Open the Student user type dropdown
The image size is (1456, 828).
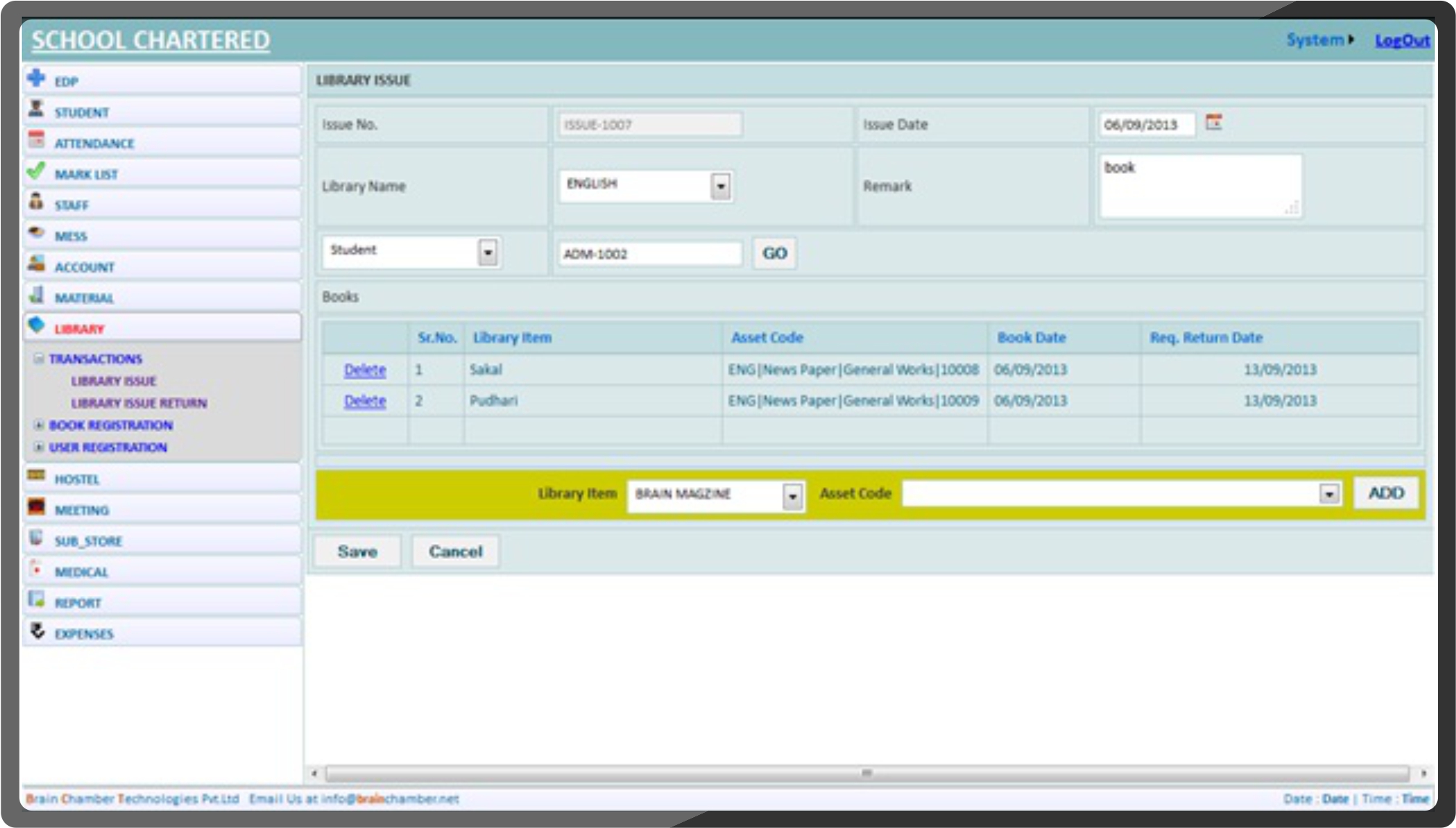(488, 252)
